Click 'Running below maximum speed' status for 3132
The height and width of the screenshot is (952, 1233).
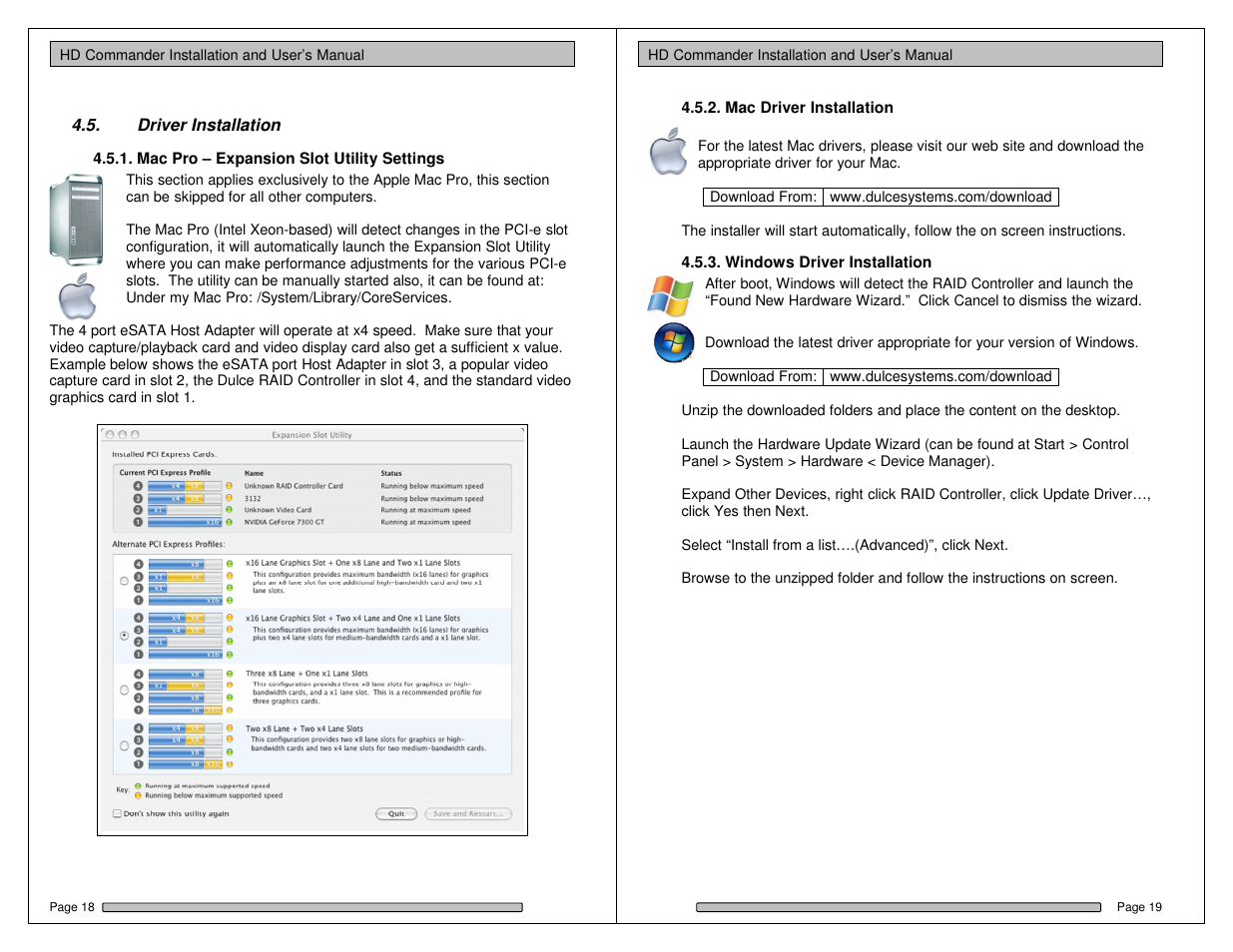click(x=431, y=498)
